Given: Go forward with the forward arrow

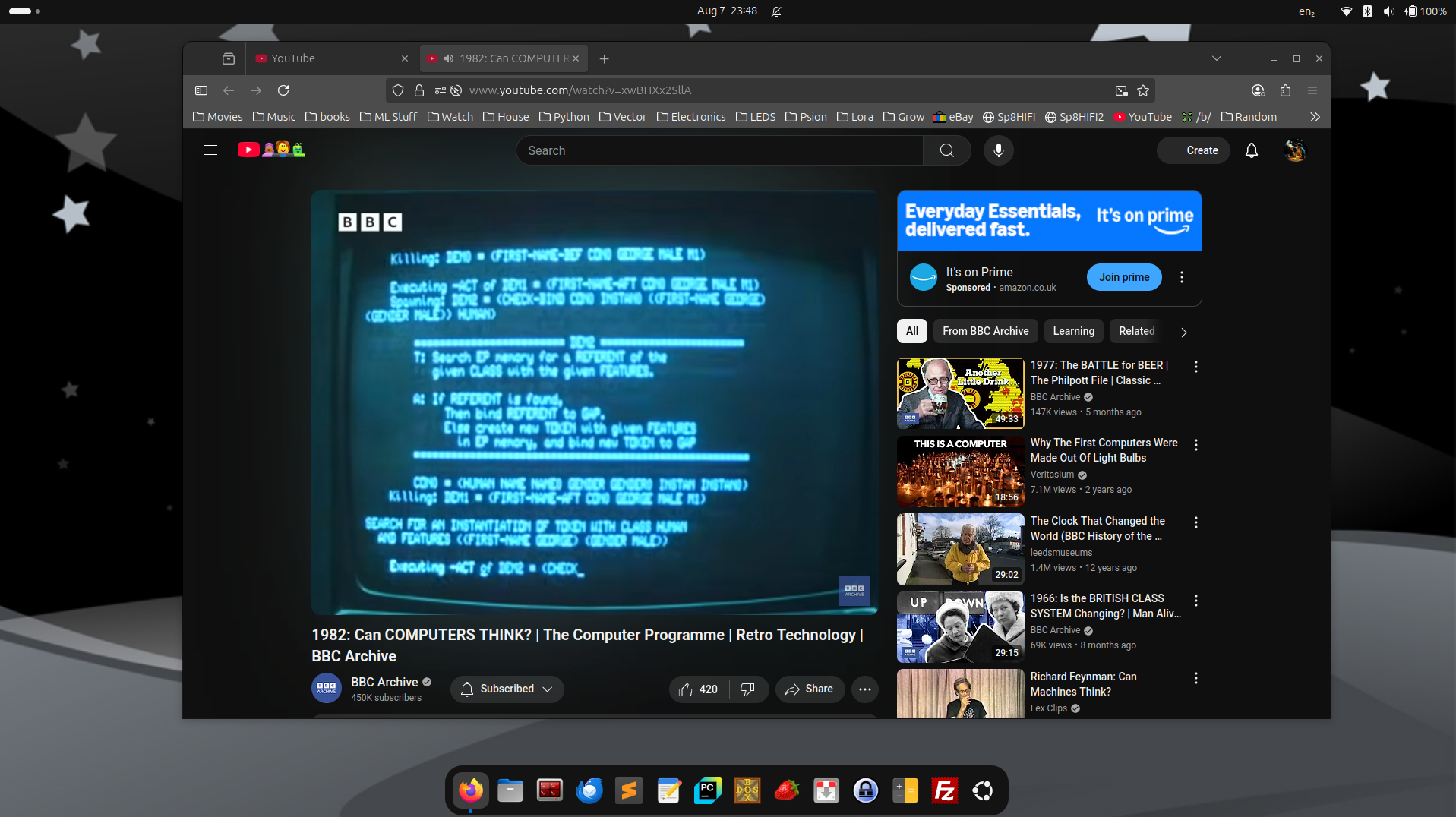Looking at the screenshot, I should coord(256,90).
